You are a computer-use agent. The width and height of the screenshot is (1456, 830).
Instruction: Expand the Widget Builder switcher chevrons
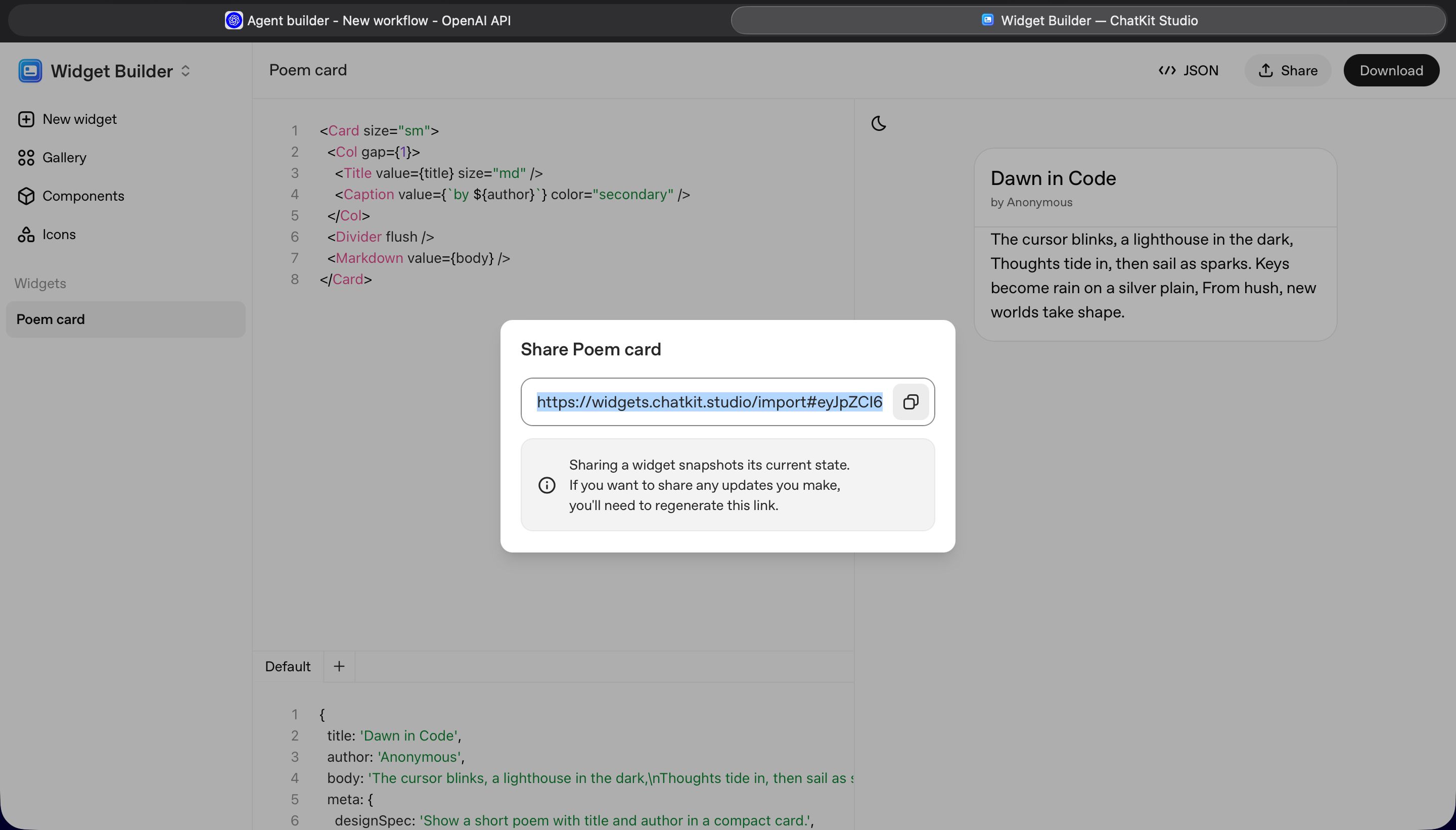[185, 71]
